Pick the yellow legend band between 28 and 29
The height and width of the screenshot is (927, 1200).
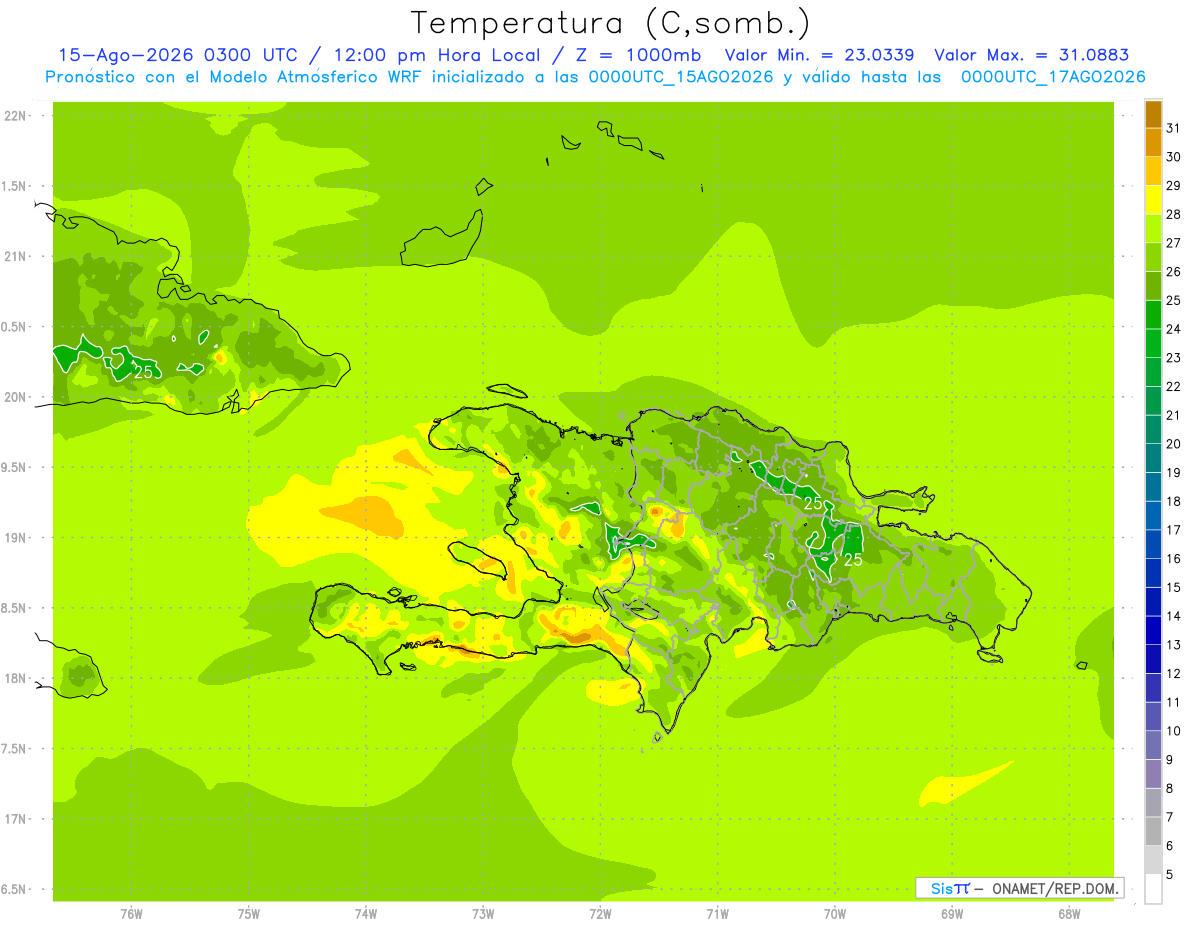[x=1153, y=200]
